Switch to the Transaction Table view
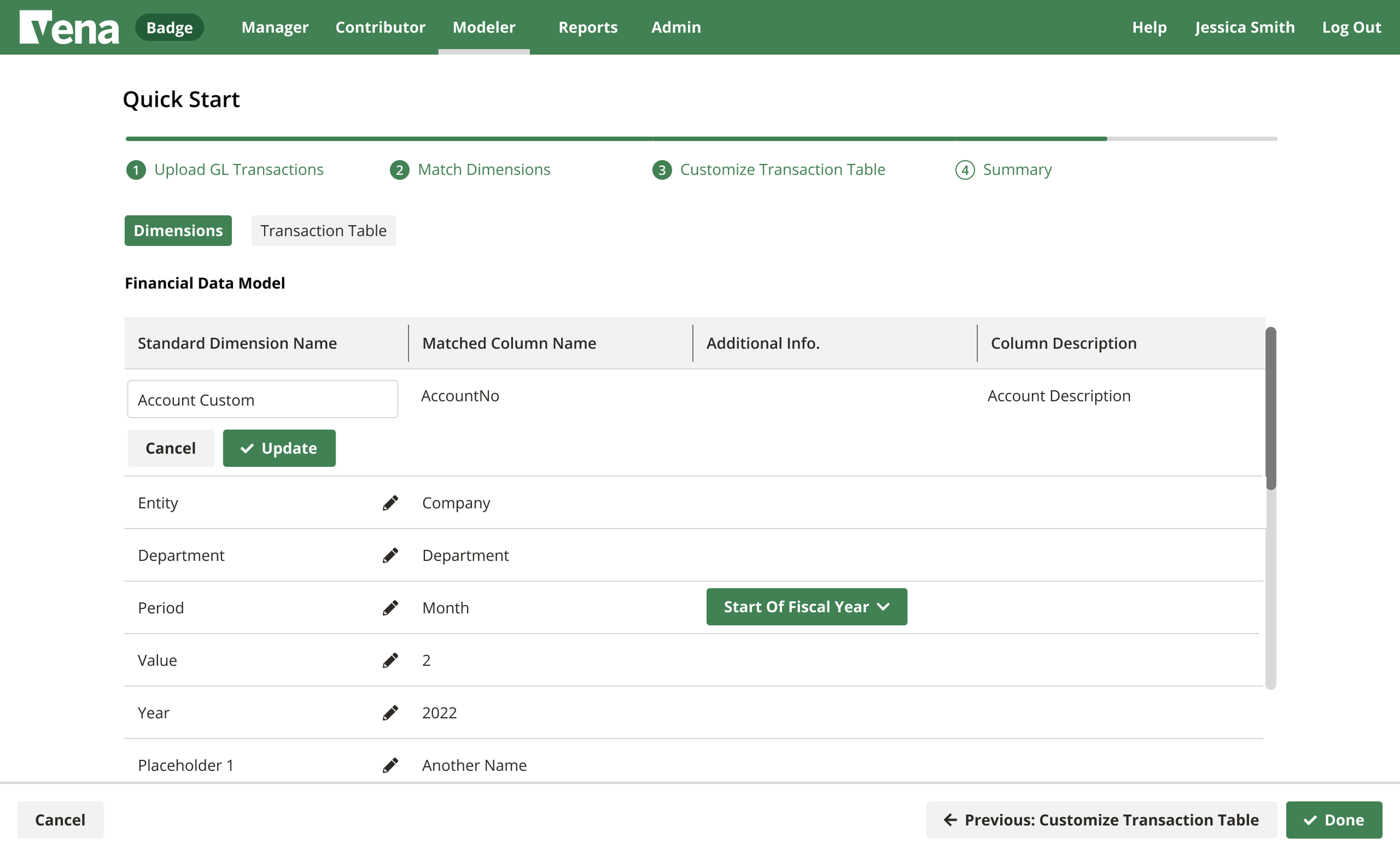The height and width of the screenshot is (856, 1400). point(323,231)
